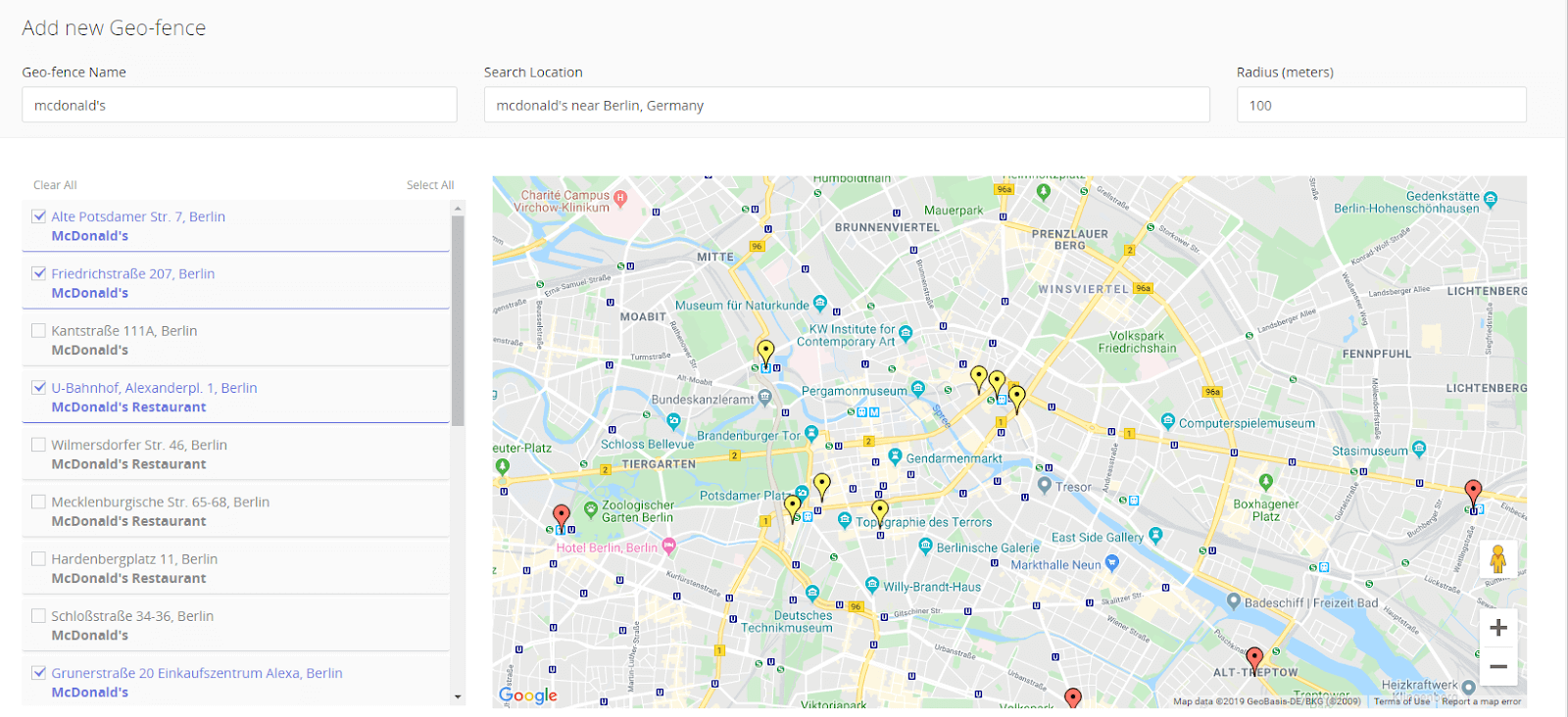Open the Terms of Use link

(x=1401, y=701)
